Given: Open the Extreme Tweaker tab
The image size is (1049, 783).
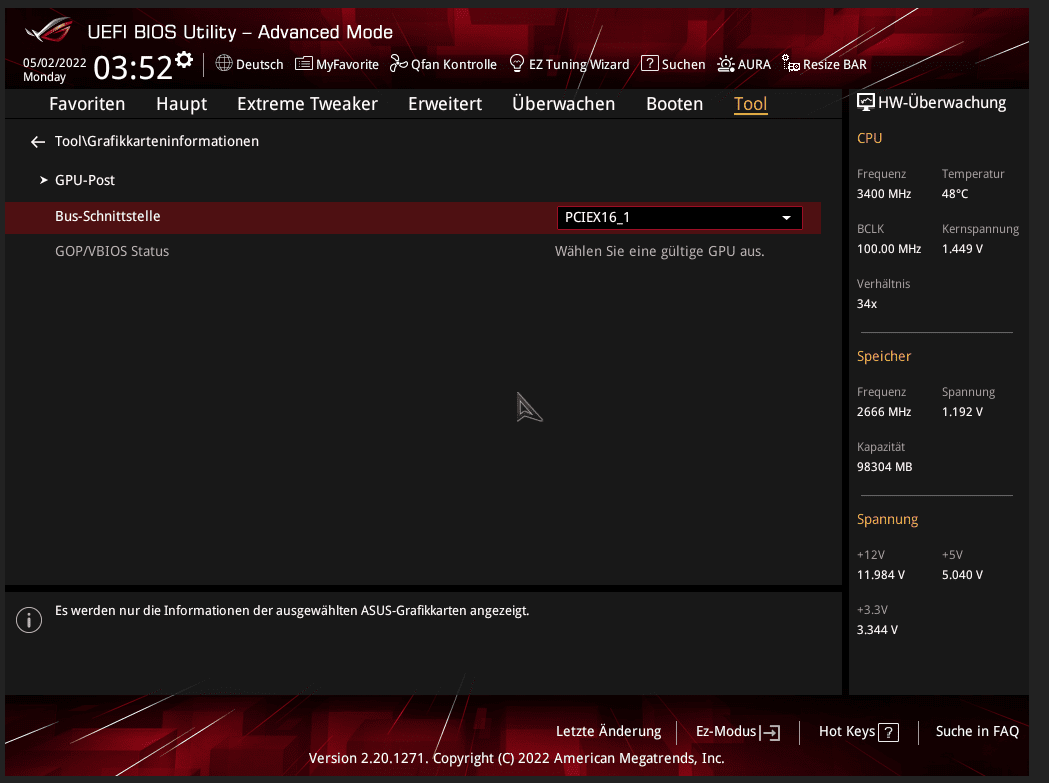Looking at the screenshot, I should [307, 104].
